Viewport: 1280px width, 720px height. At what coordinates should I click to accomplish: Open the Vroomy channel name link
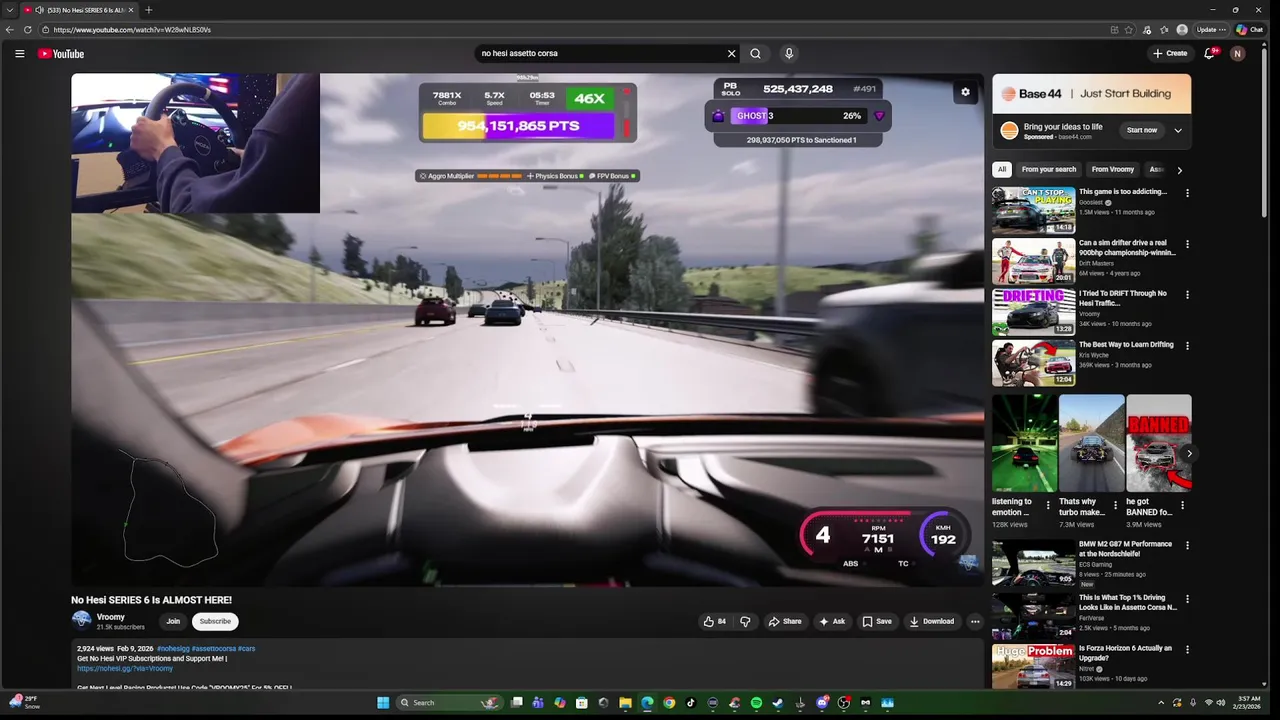click(x=111, y=617)
